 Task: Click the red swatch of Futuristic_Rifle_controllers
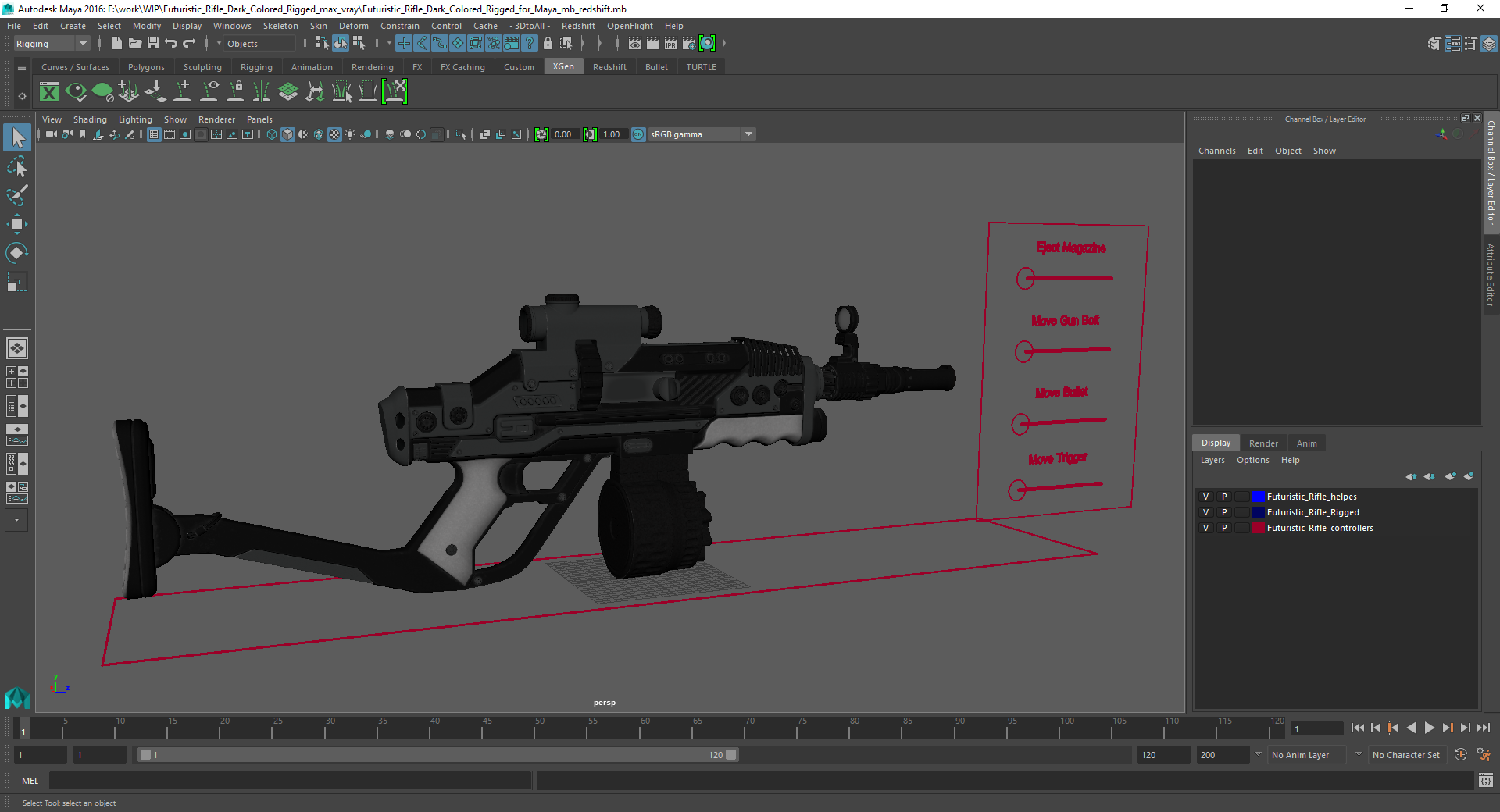click(1259, 528)
